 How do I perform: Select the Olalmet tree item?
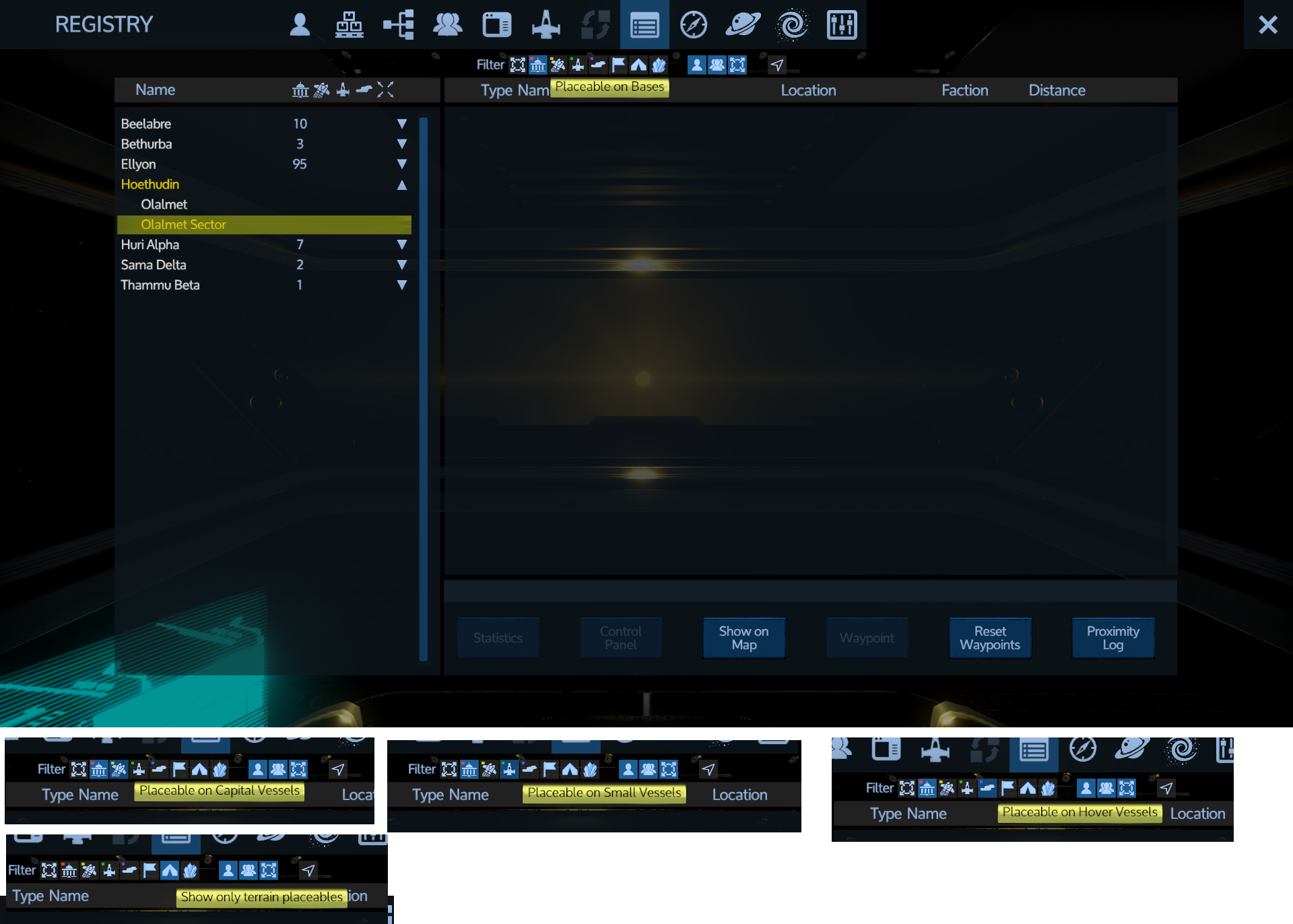[164, 205]
